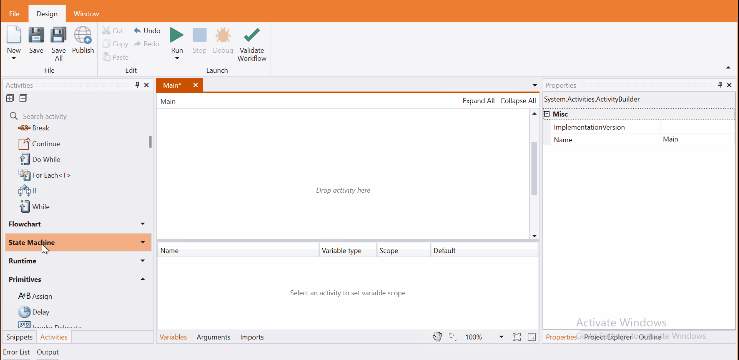739x360 pixels.
Task: Toggle the pan hand tool
Action: 437,337
